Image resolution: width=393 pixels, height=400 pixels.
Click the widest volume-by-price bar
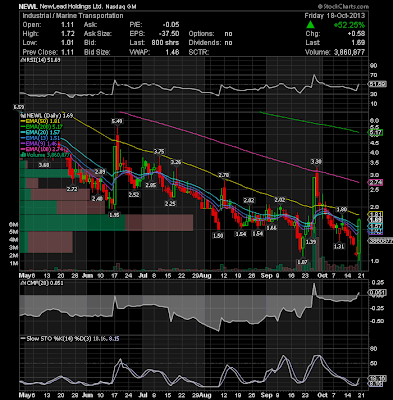click(107, 223)
